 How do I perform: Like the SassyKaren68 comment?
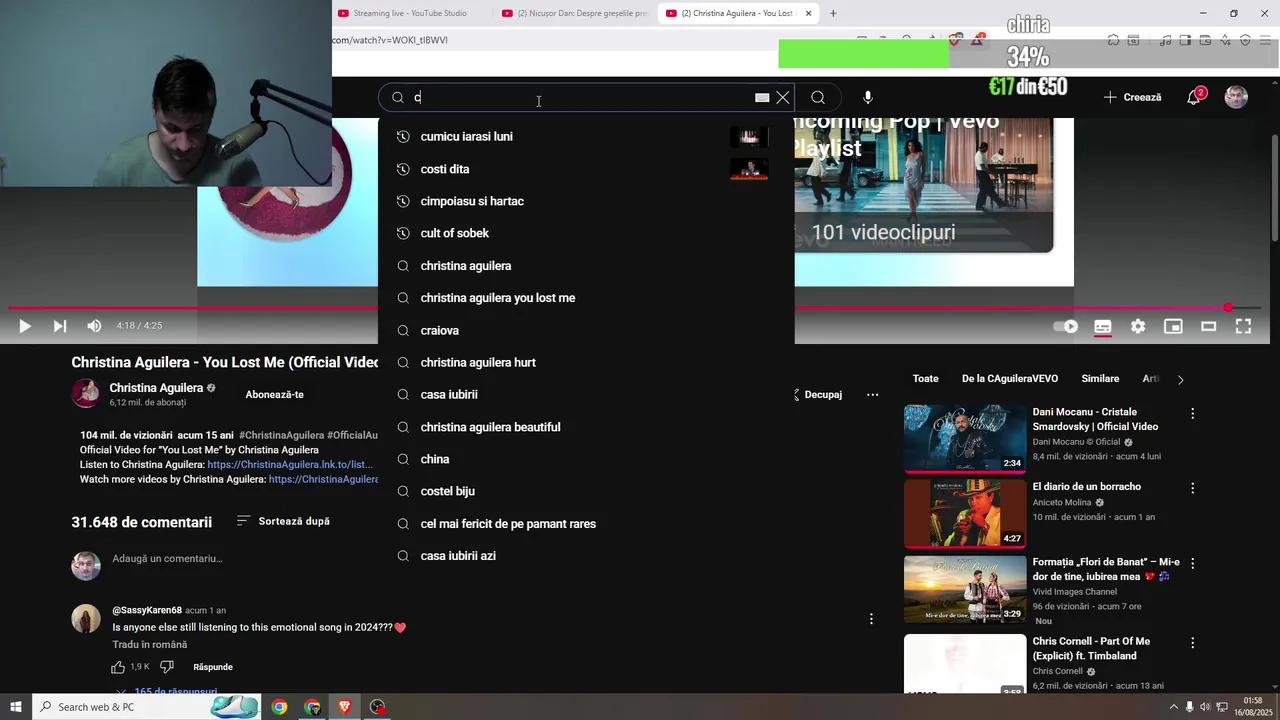(118, 667)
